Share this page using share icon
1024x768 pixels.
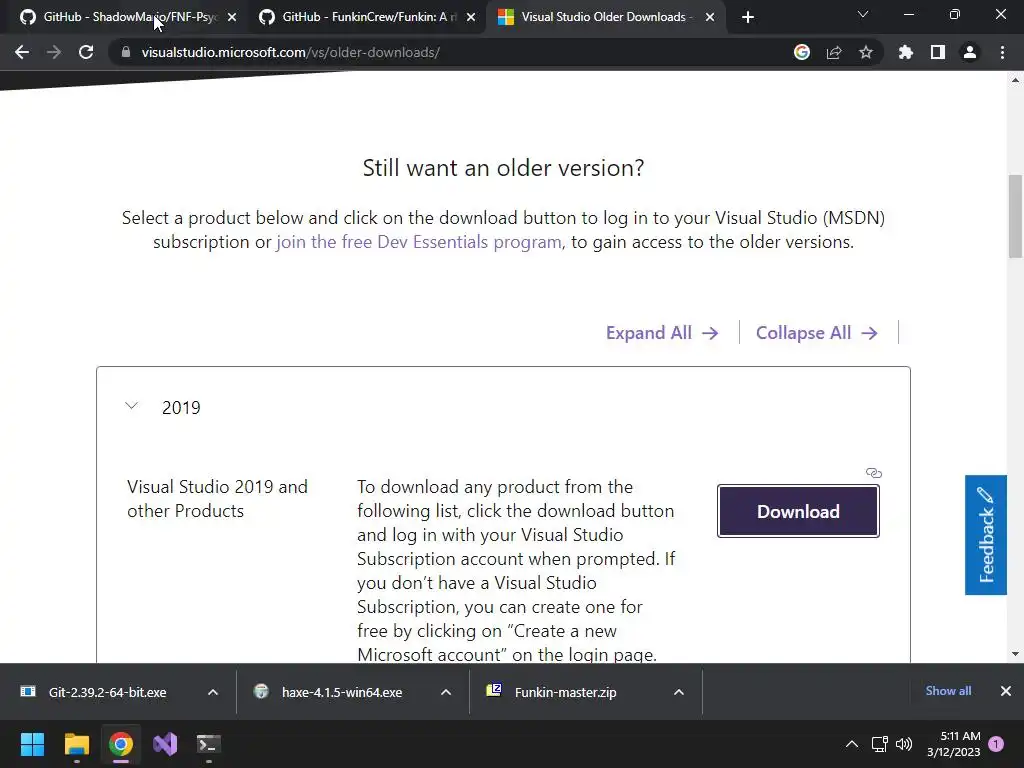pos(834,52)
